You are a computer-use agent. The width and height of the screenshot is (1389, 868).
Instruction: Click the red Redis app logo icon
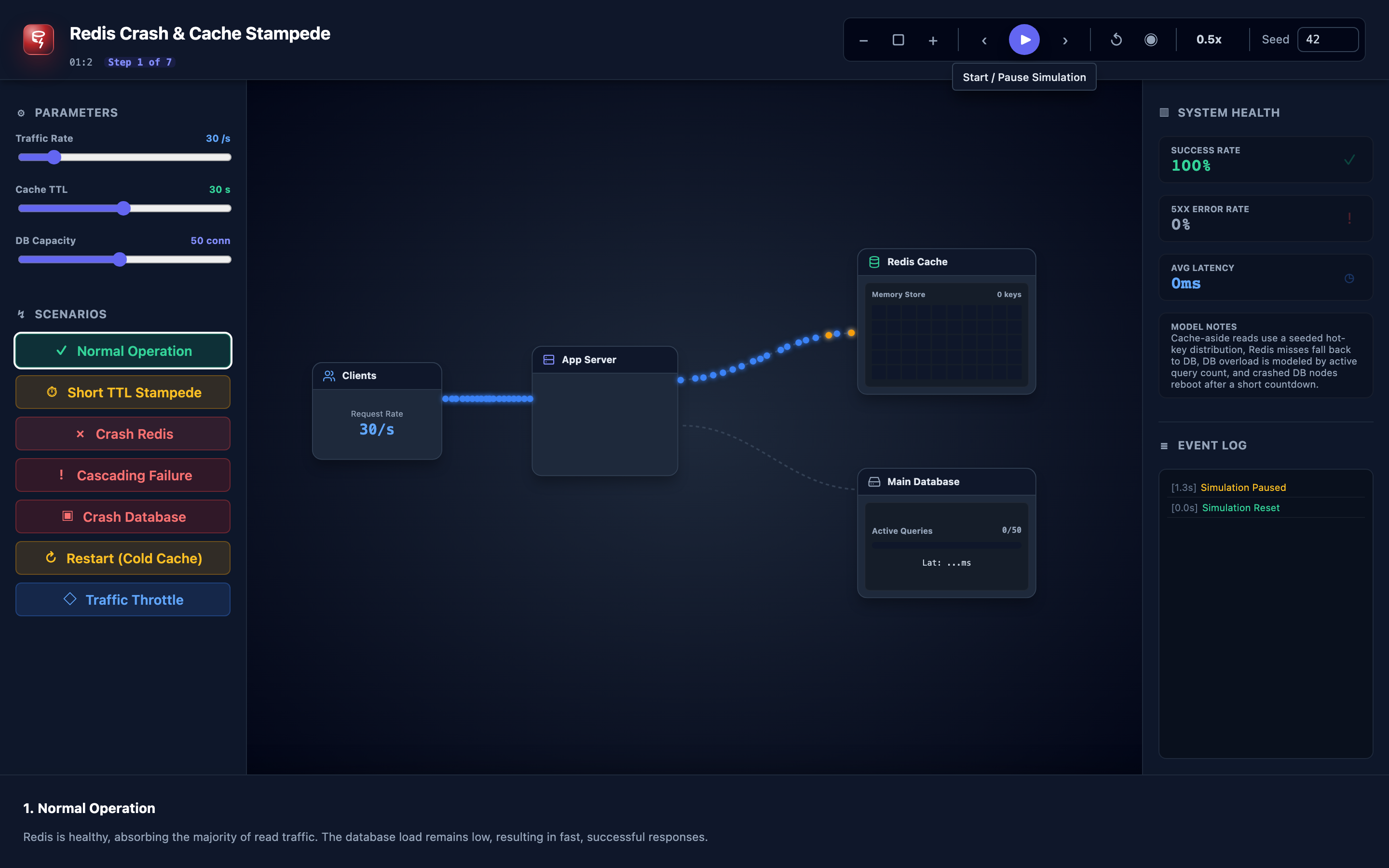pyautogui.click(x=39, y=40)
